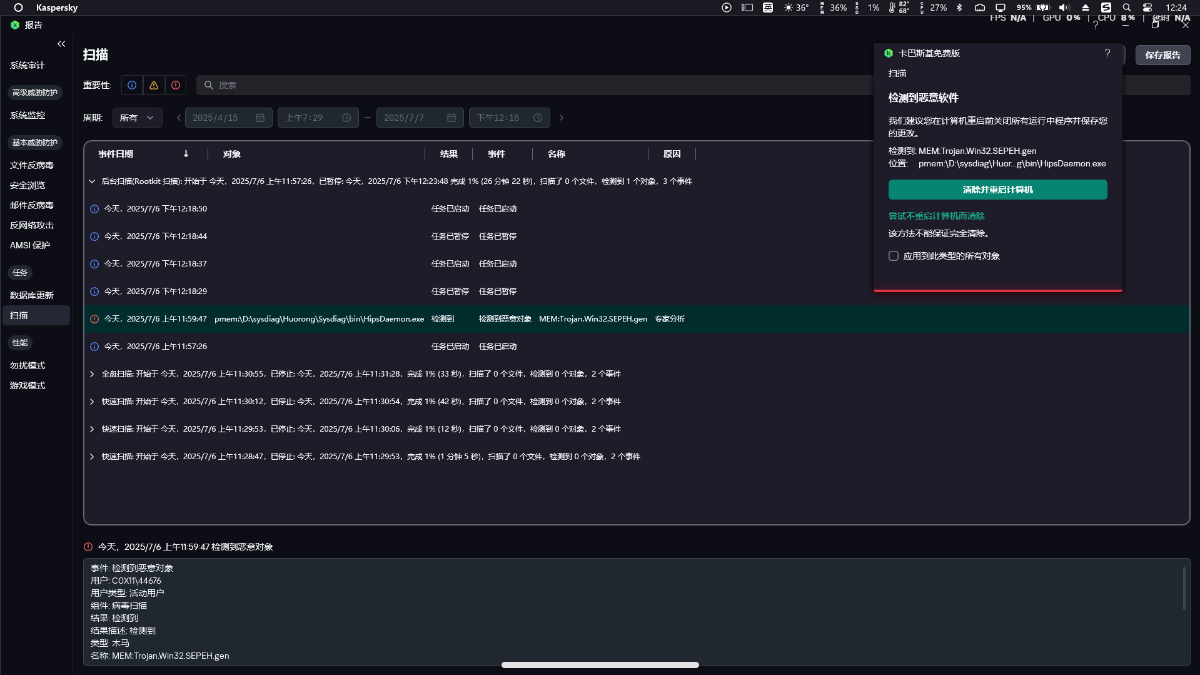The image size is (1200, 675).
Task: Click the 对象 column header
Action: [x=232, y=154]
